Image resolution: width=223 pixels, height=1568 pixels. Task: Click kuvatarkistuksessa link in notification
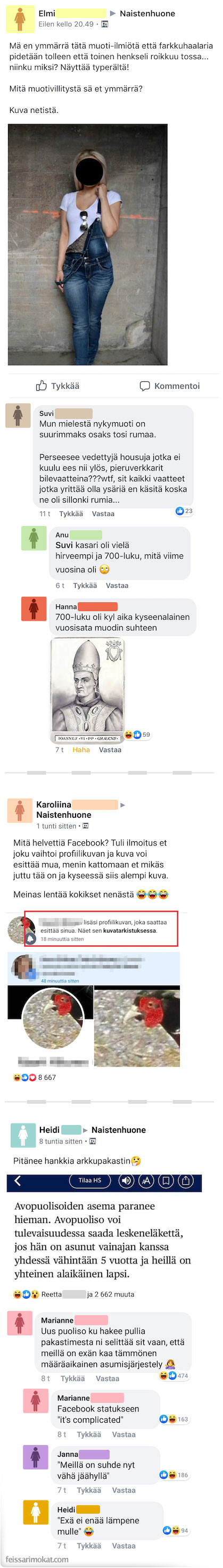tap(129, 931)
